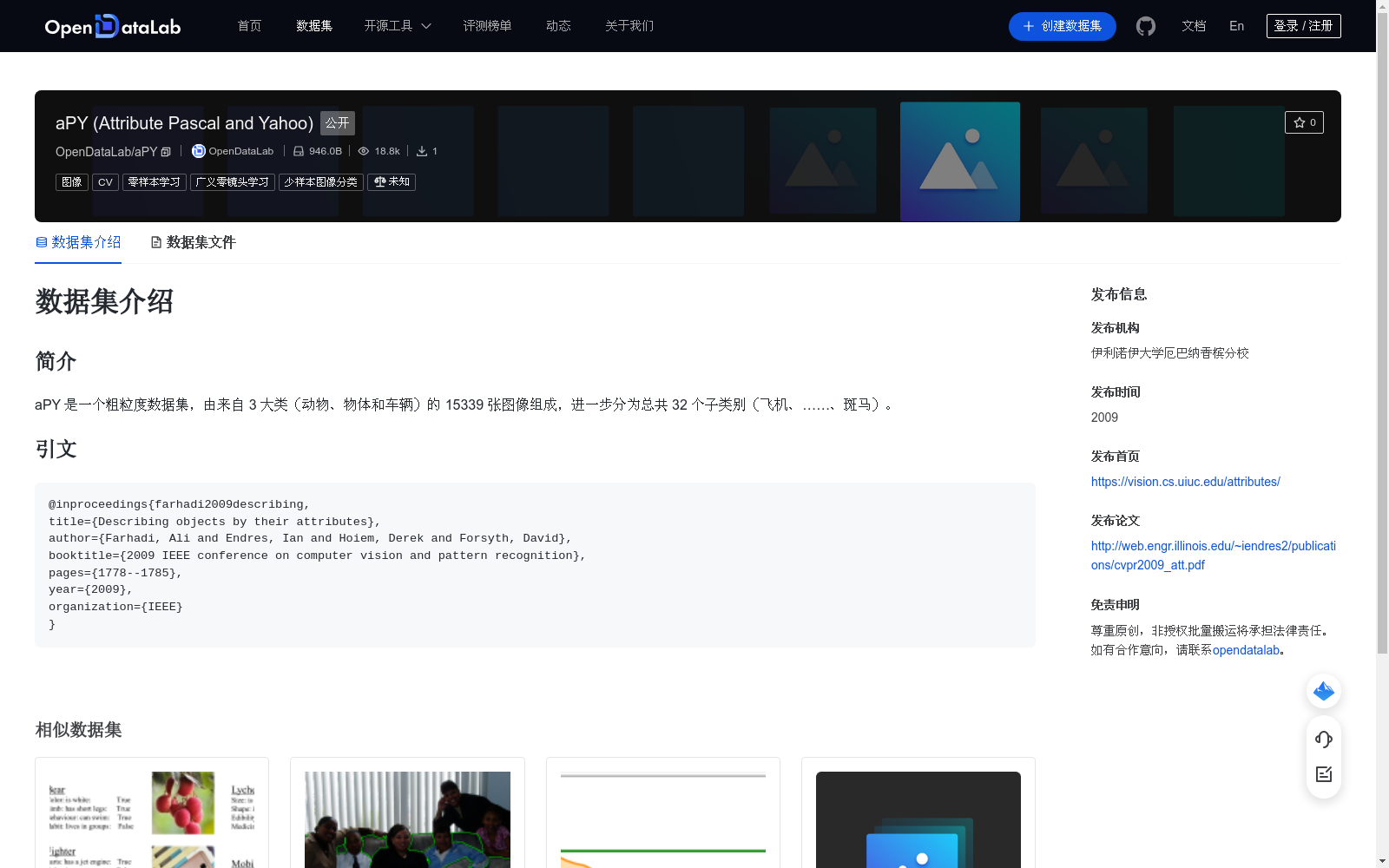Switch to the 数据集文件 tab
1389x868 pixels.
[193, 242]
